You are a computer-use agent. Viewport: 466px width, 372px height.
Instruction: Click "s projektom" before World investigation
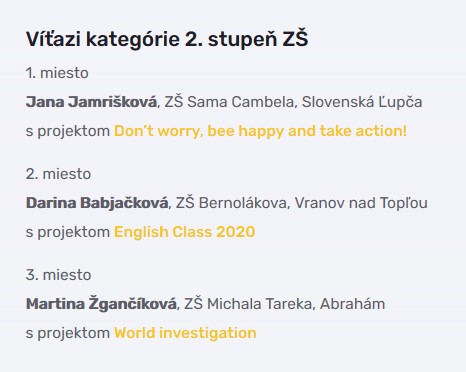pos(68,333)
